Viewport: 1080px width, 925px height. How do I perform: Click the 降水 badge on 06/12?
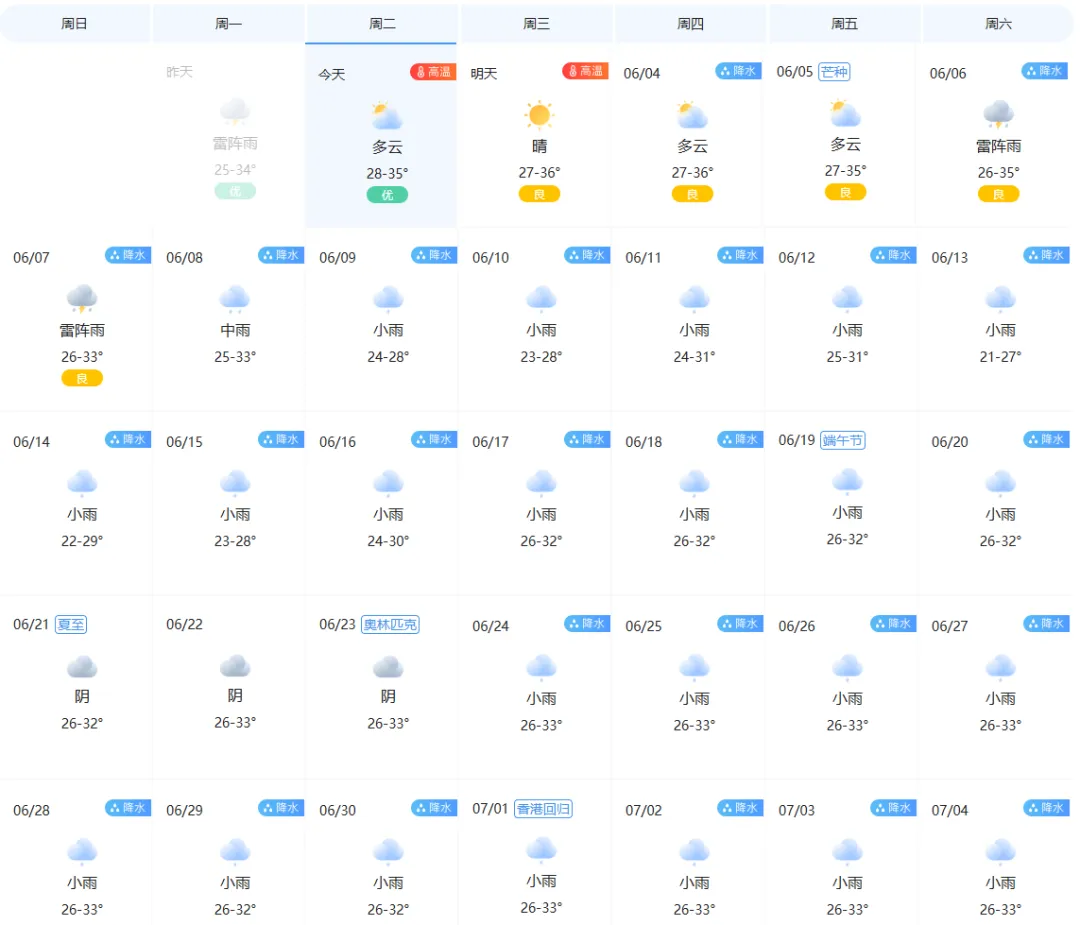pos(893,256)
